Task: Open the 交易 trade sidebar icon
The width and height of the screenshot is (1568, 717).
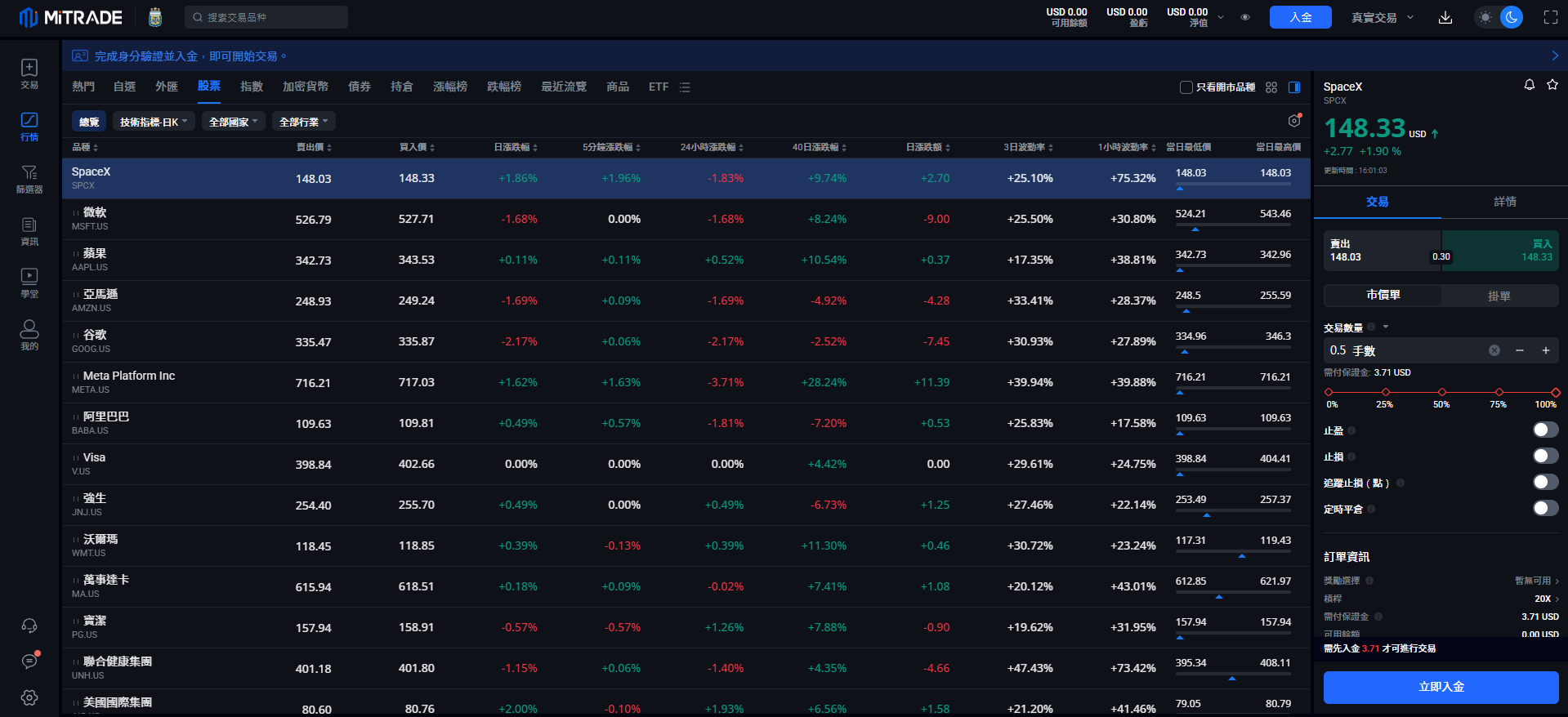Action: pyautogui.click(x=29, y=73)
